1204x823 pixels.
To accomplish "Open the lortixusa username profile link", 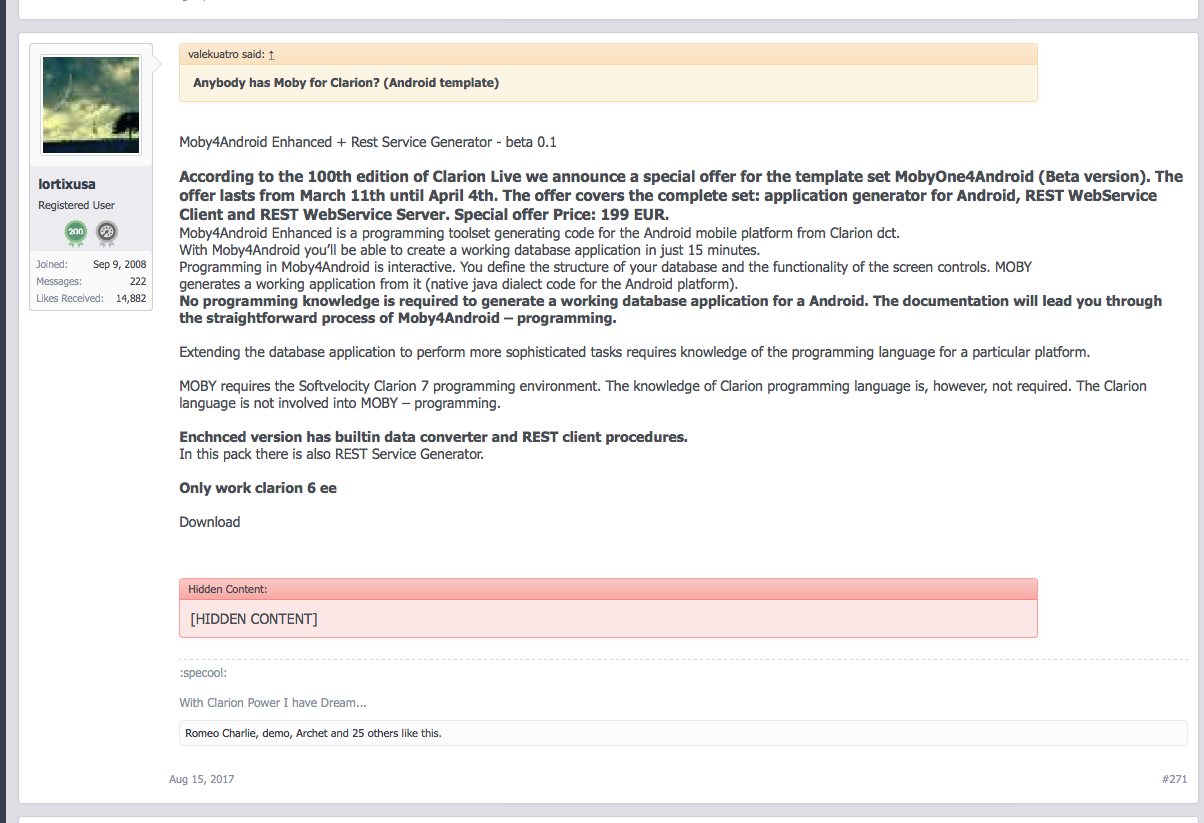I will coord(67,184).
